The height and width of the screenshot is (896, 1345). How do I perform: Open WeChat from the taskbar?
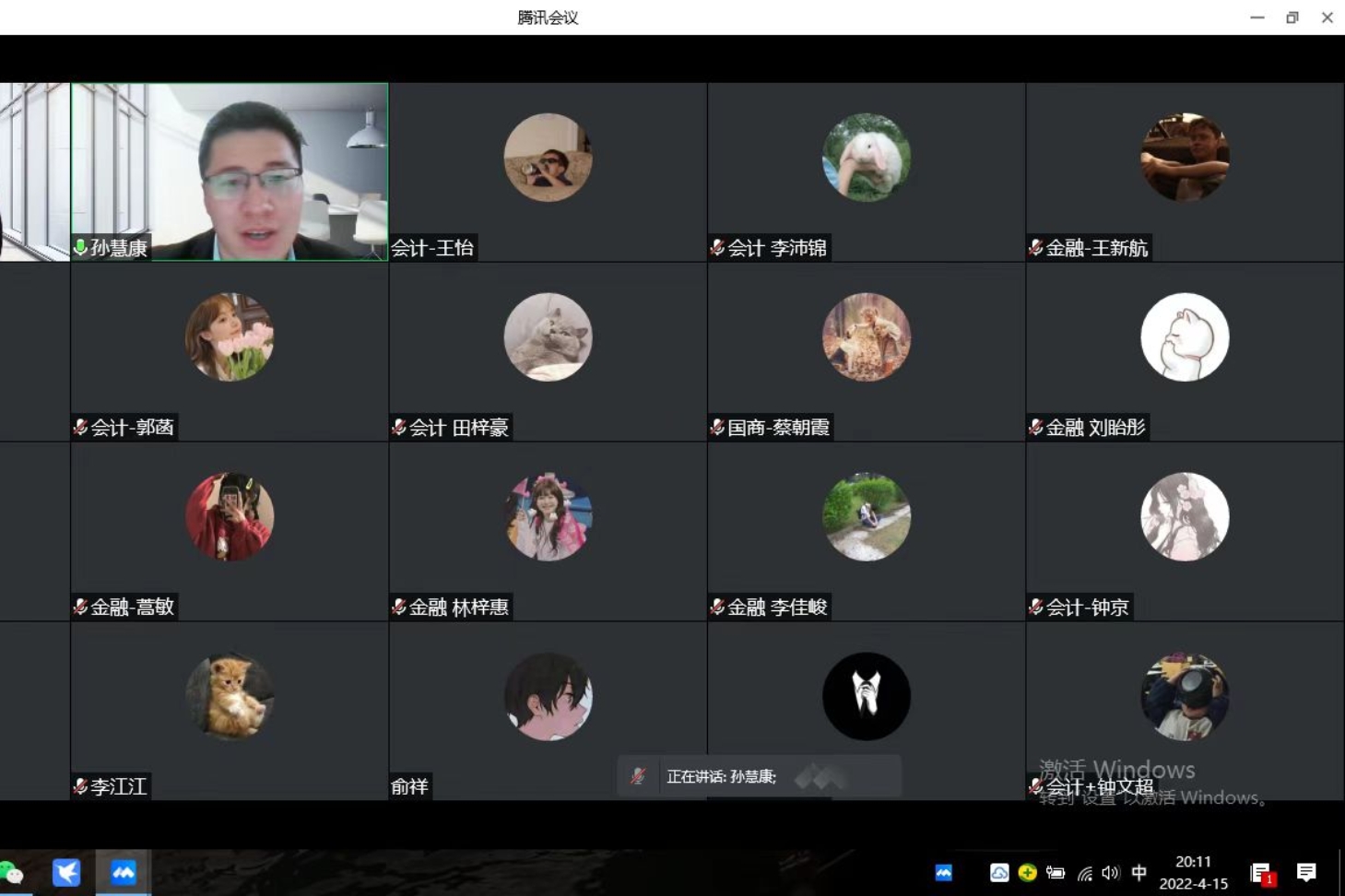11,872
